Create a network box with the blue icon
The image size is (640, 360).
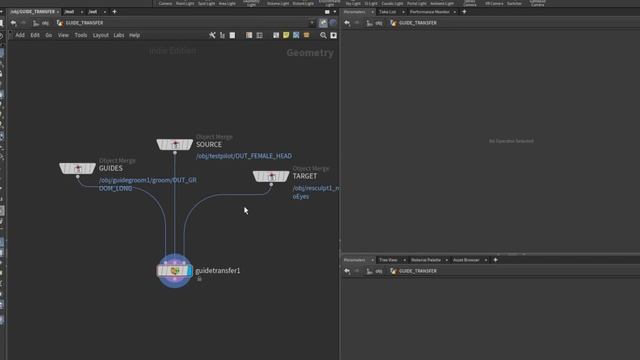point(296,36)
